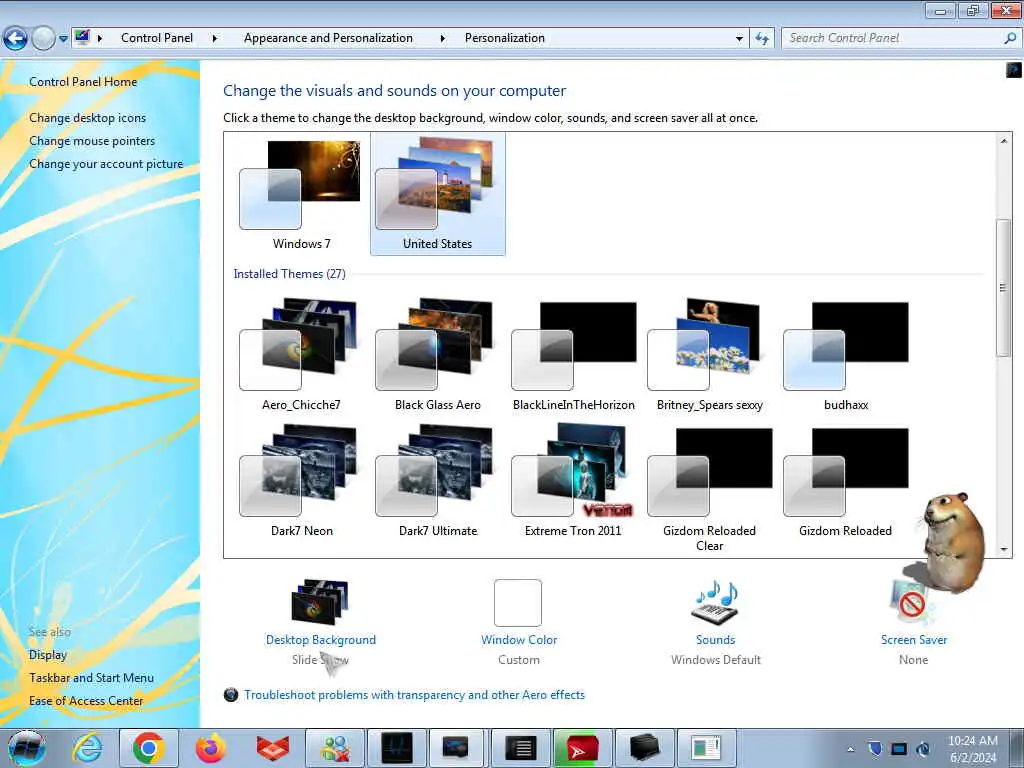Click the Personalization breadcrumb

[504, 38]
